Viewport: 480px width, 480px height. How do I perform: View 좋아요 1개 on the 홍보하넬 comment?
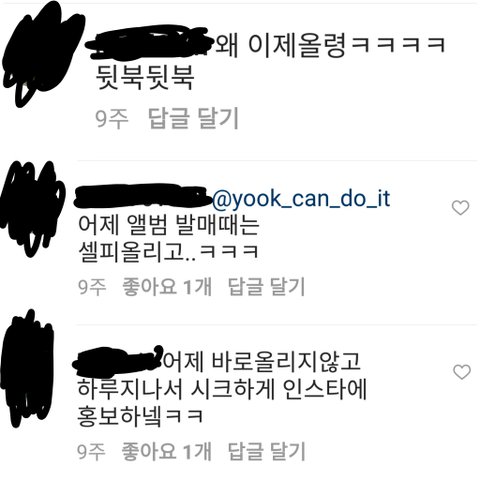point(166,451)
